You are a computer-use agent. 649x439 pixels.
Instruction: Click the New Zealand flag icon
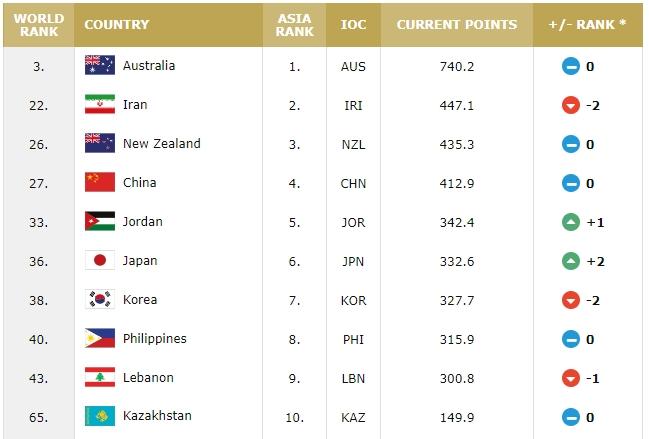coord(100,144)
